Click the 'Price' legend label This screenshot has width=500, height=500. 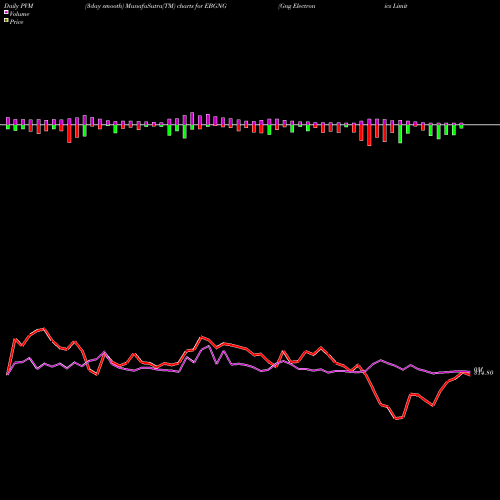coord(16,22)
